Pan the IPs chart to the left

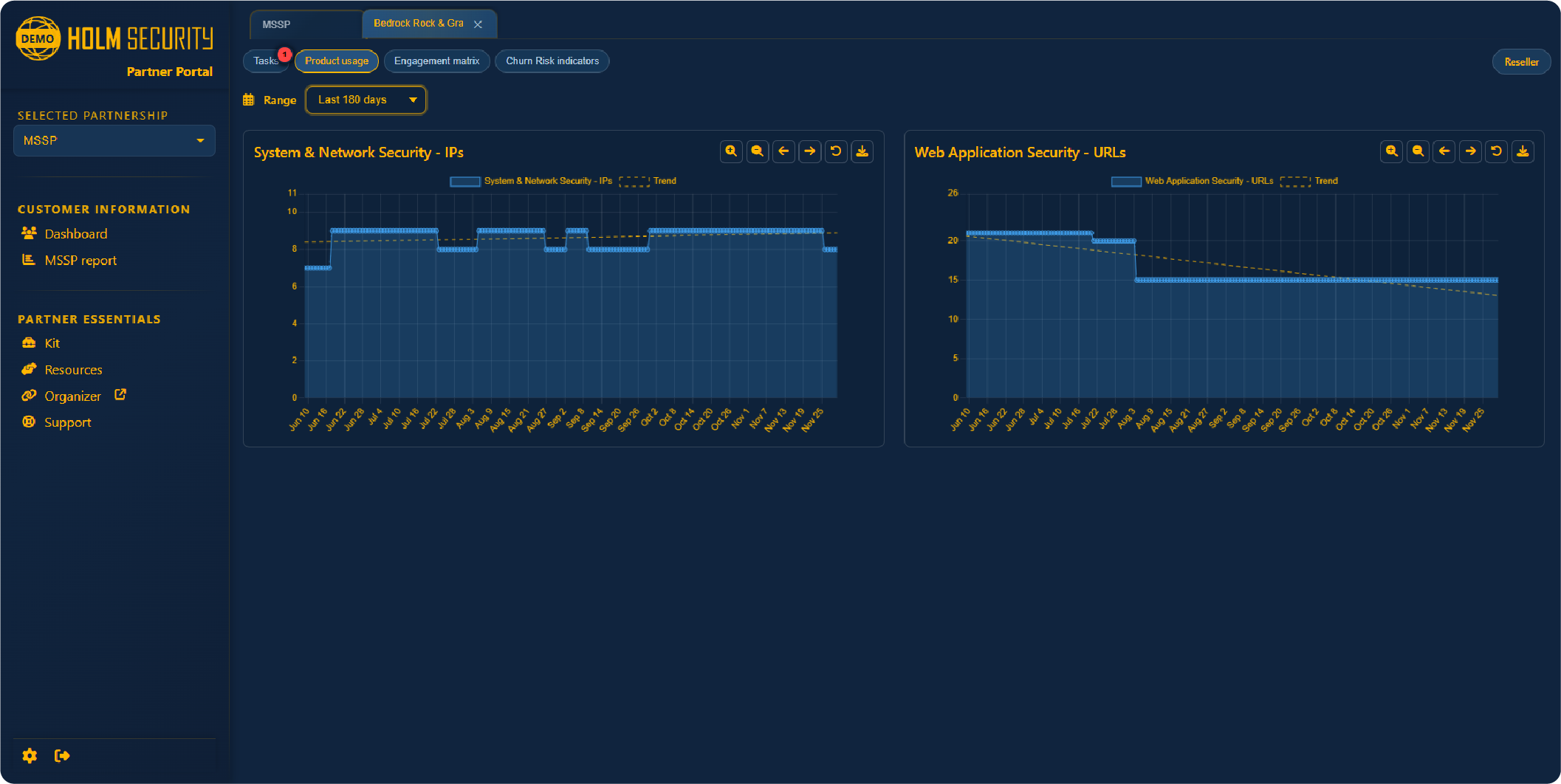click(x=783, y=151)
